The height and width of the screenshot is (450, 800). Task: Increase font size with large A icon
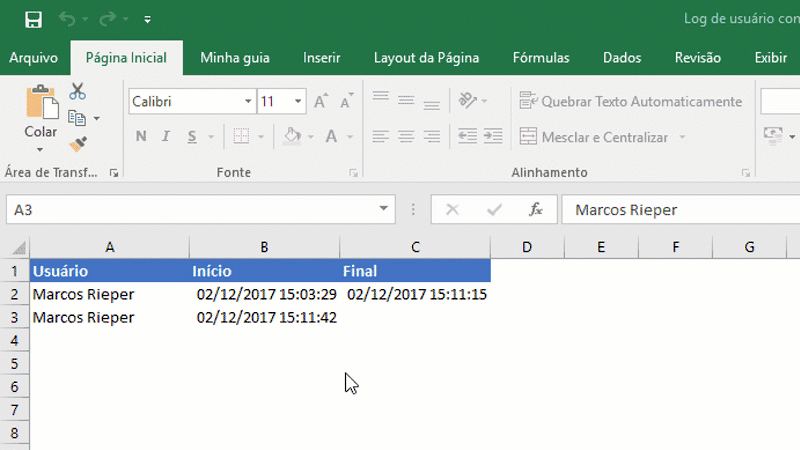[320, 101]
